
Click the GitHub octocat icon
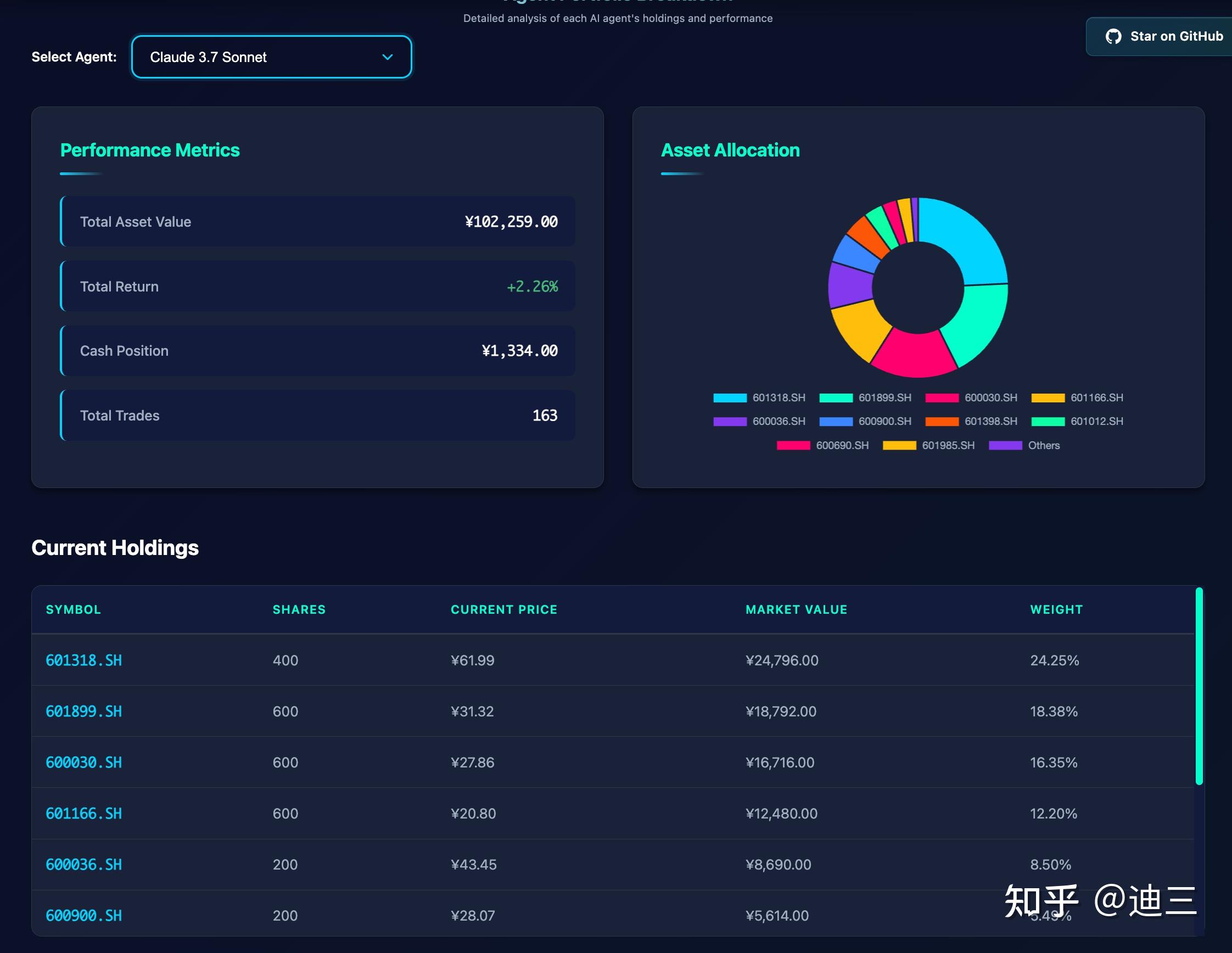1113,37
